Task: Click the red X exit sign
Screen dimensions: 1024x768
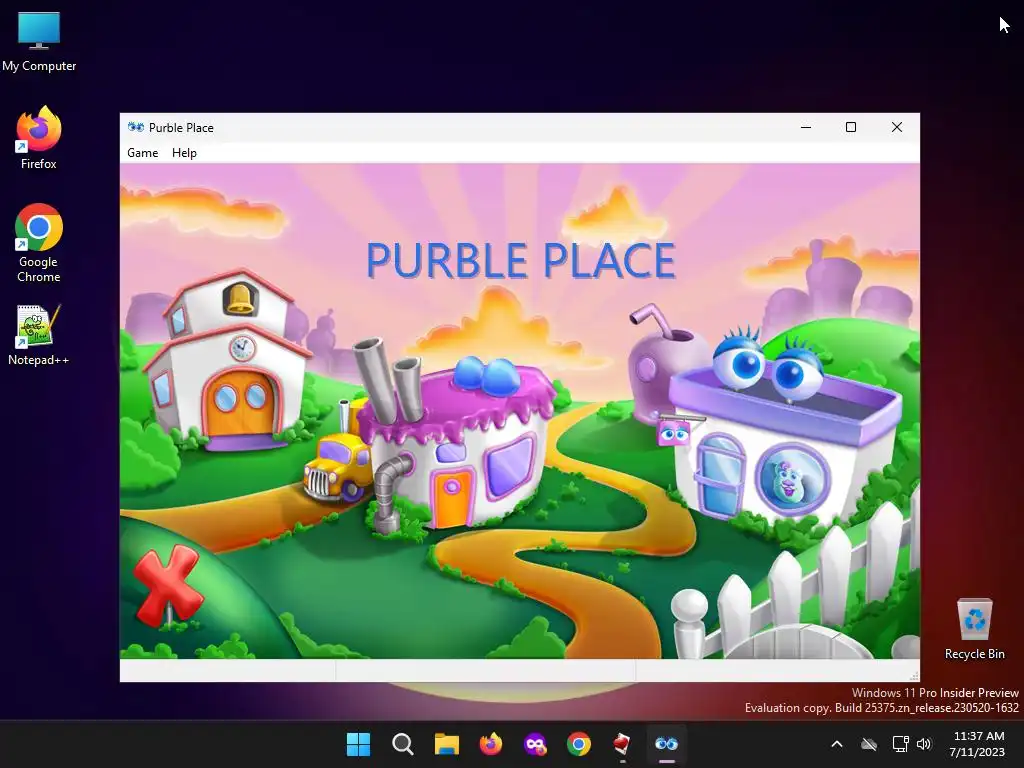Action: [x=167, y=586]
